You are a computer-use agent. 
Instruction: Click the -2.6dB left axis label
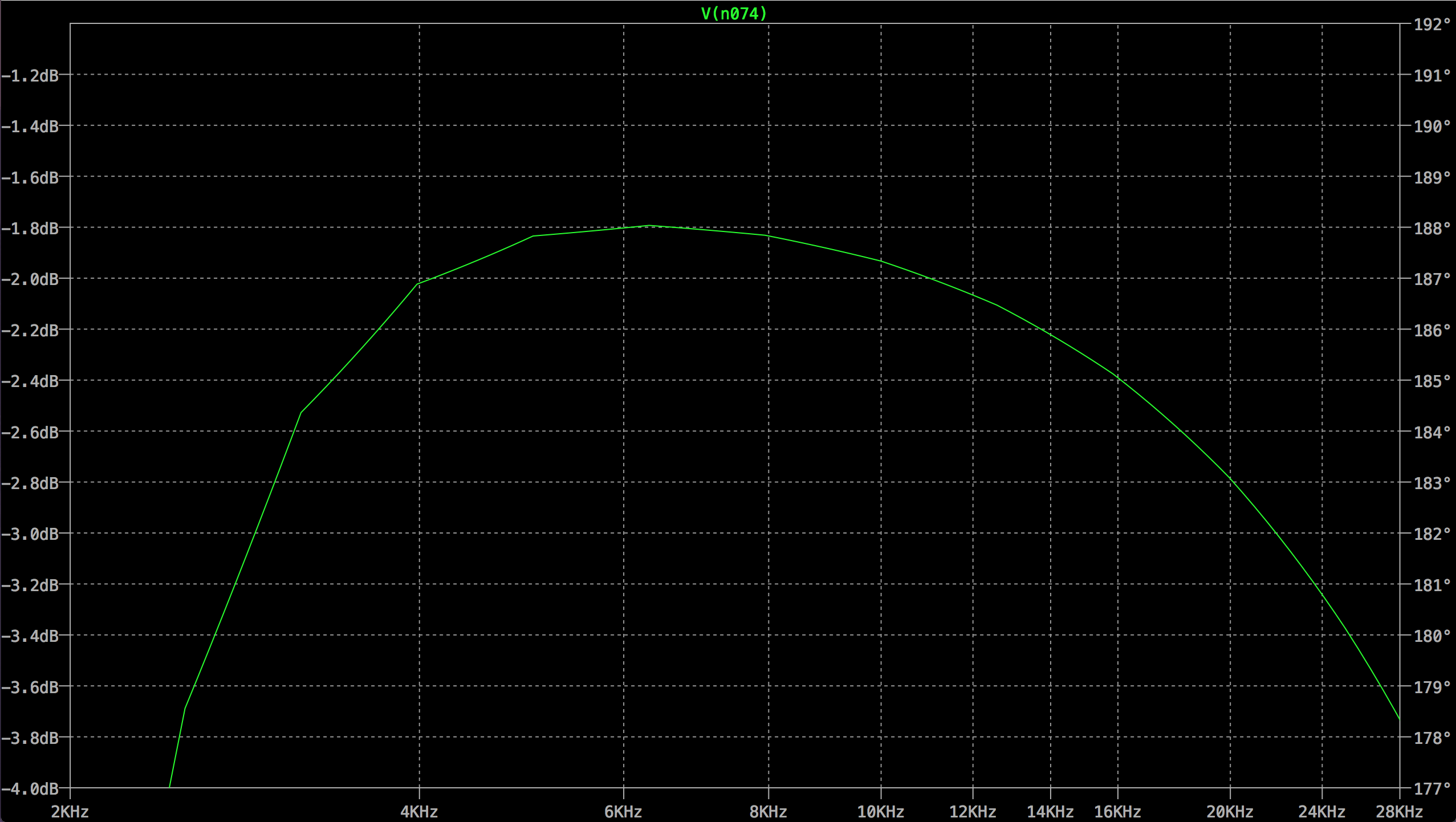pyautogui.click(x=30, y=432)
